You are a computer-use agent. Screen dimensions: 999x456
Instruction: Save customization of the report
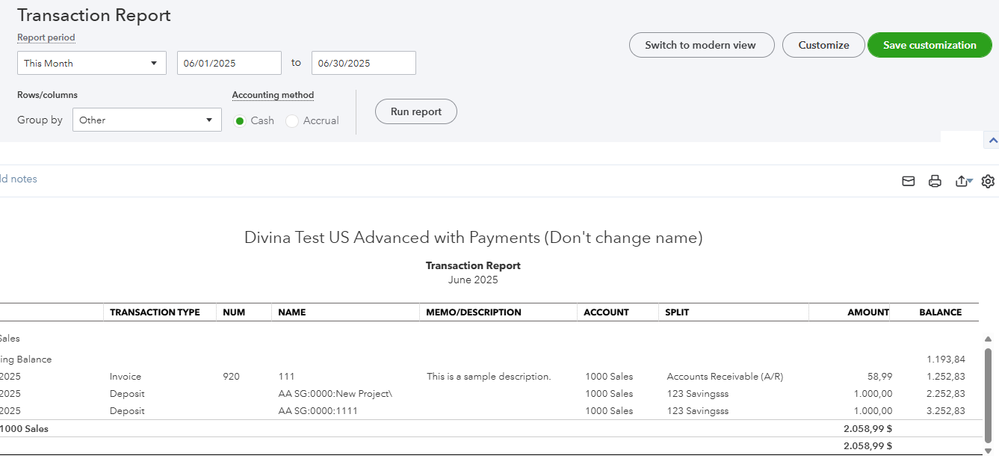[x=929, y=45]
